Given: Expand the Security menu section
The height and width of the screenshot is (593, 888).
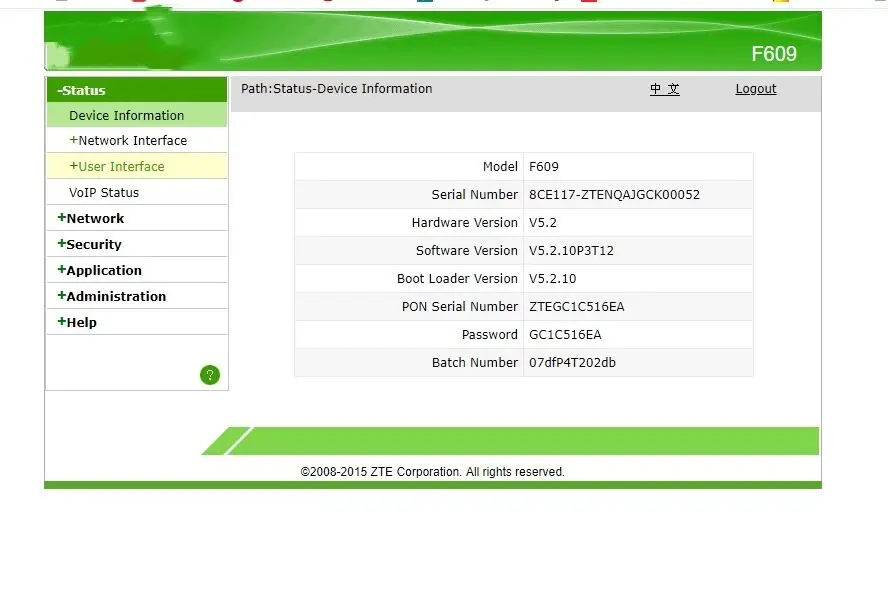Looking at the screenshot, I should point(93,245).
